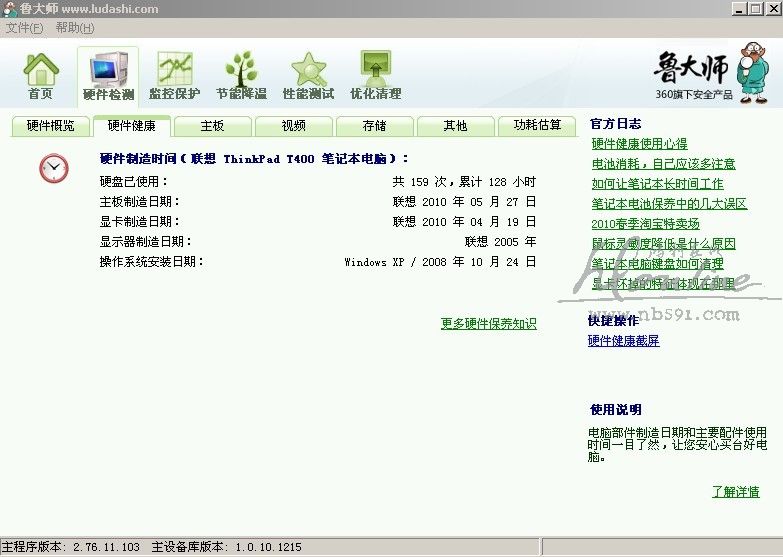Click the 官方日志 heading

(x=615, y=124)
